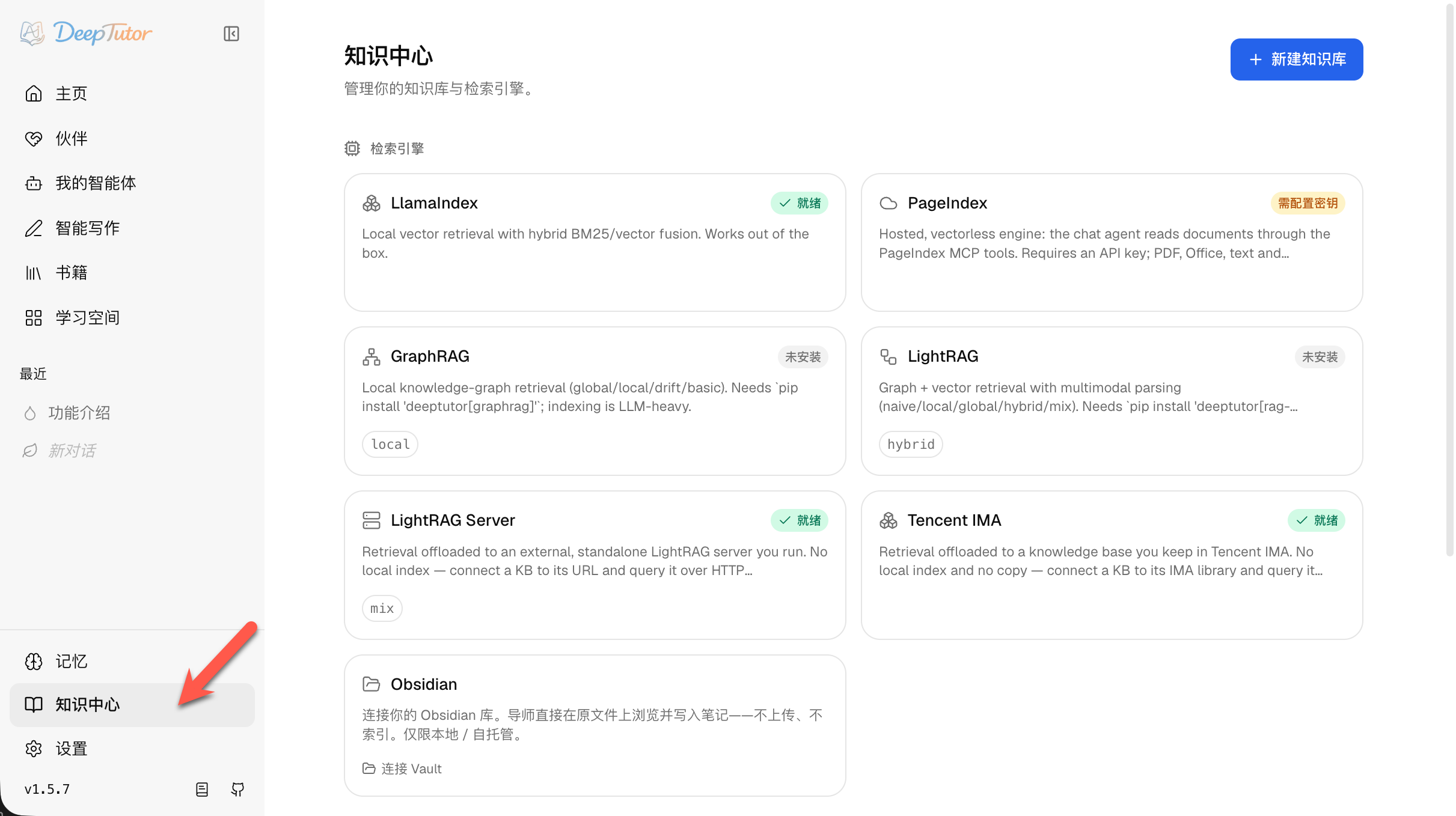Click the page vertical scrollbar
1456x816 pixels.
(1450, 279)
